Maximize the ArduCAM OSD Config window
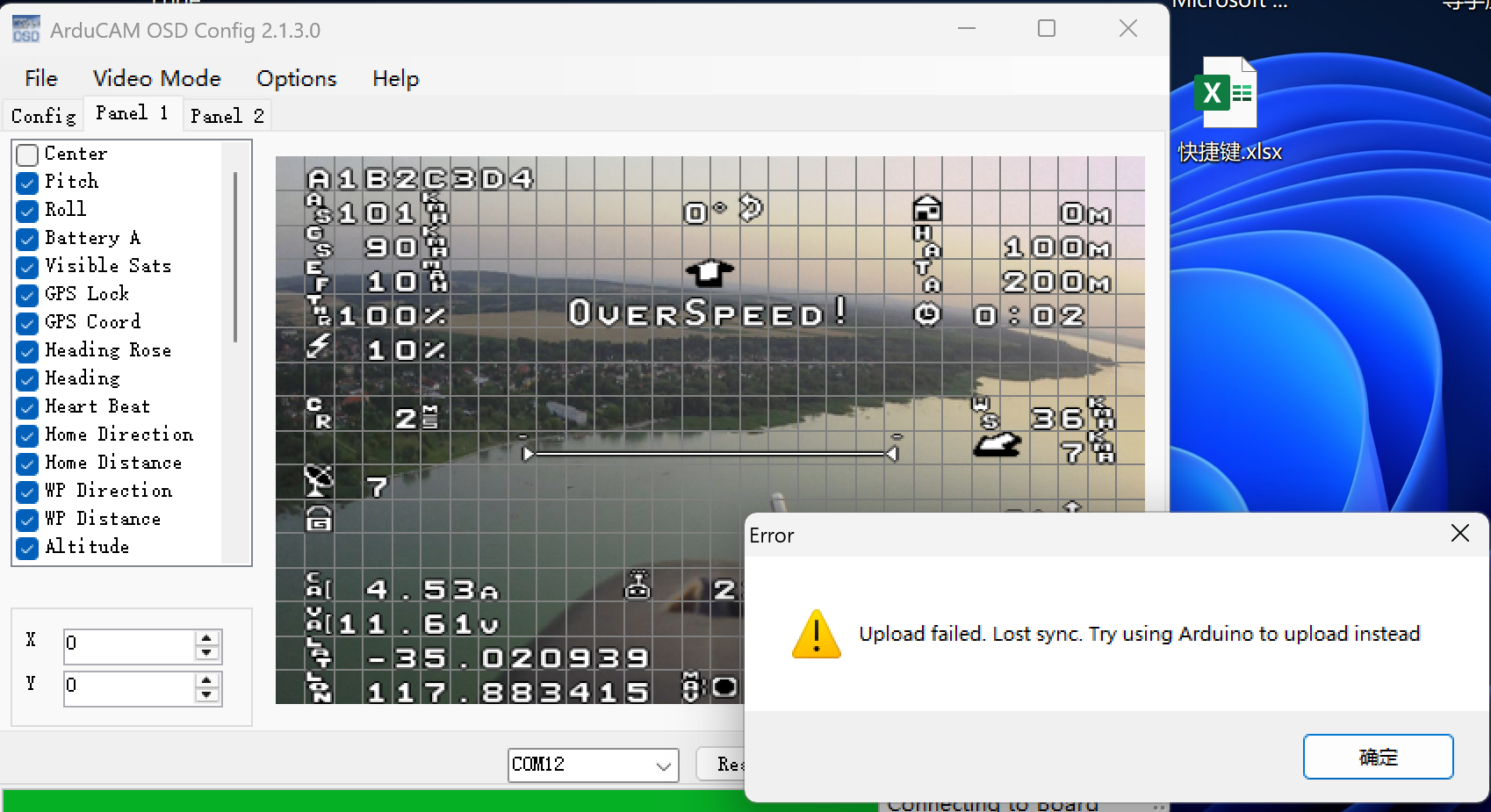This screenshot has width=1491, height=812. pyautogui.click(x=1047, y=29)
